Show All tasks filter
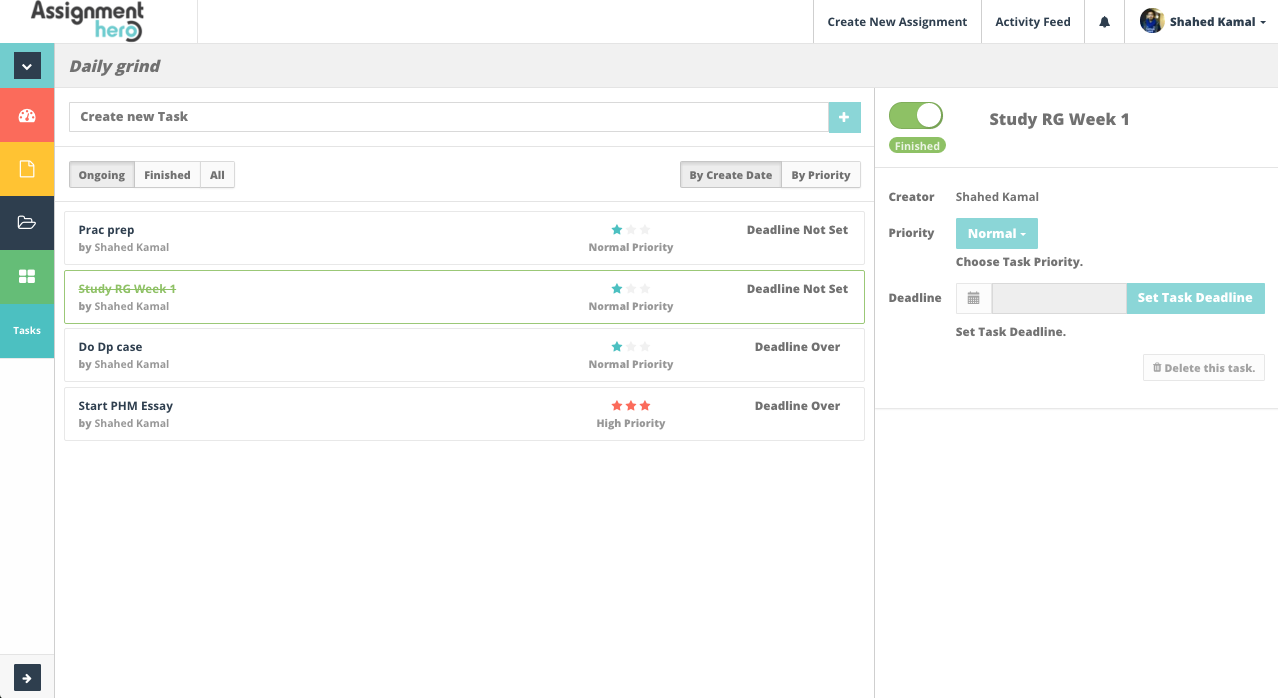The height and width of the screenshot is (698, 1278). click(217, 175)
